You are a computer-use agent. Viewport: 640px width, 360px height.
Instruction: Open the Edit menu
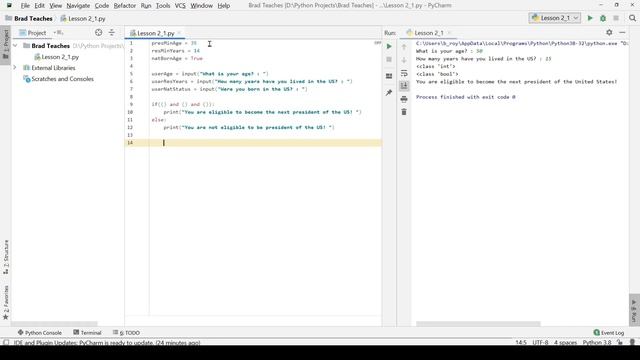pyautogui.click(x=39, y=6)
